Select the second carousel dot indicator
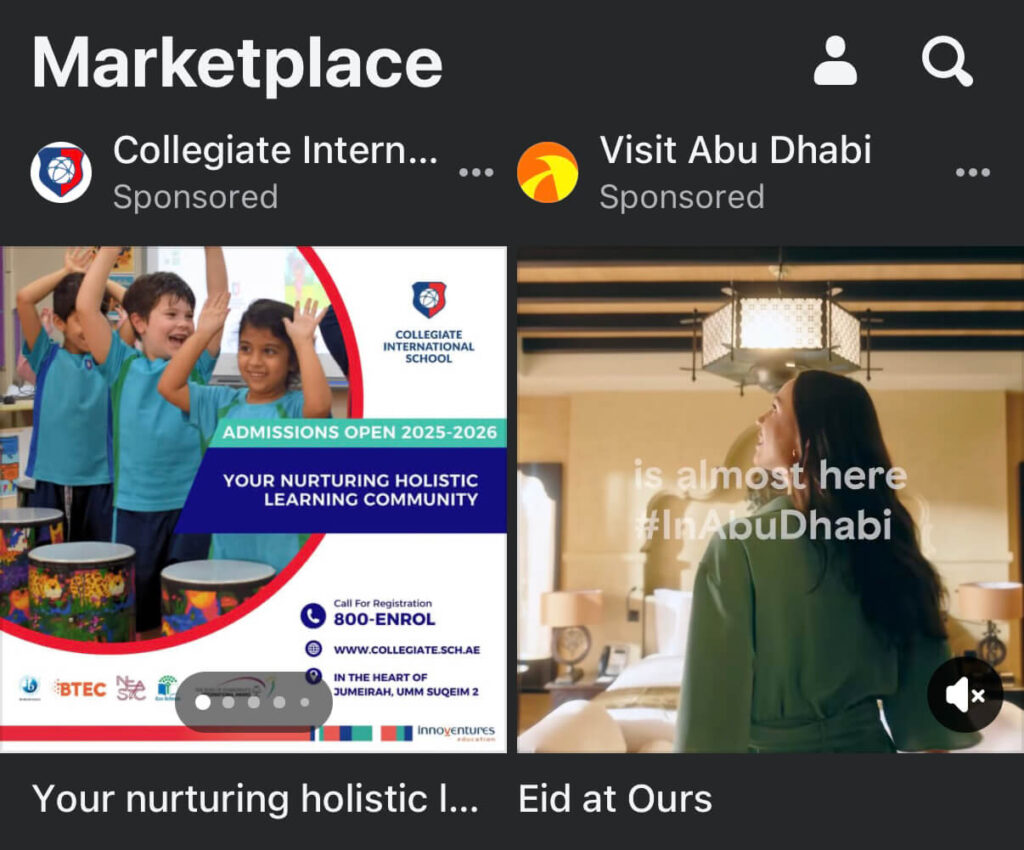Viewport: 1024px width, 850px height. click(x=229, y=702)
